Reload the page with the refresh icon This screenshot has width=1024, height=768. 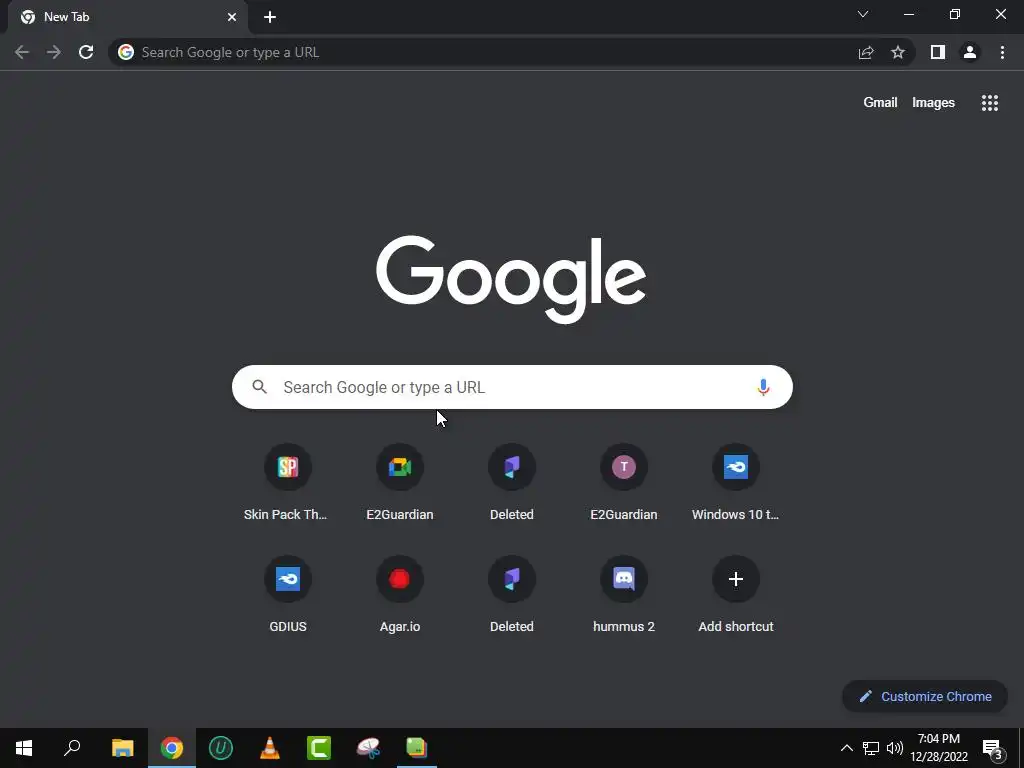point(86,52)
